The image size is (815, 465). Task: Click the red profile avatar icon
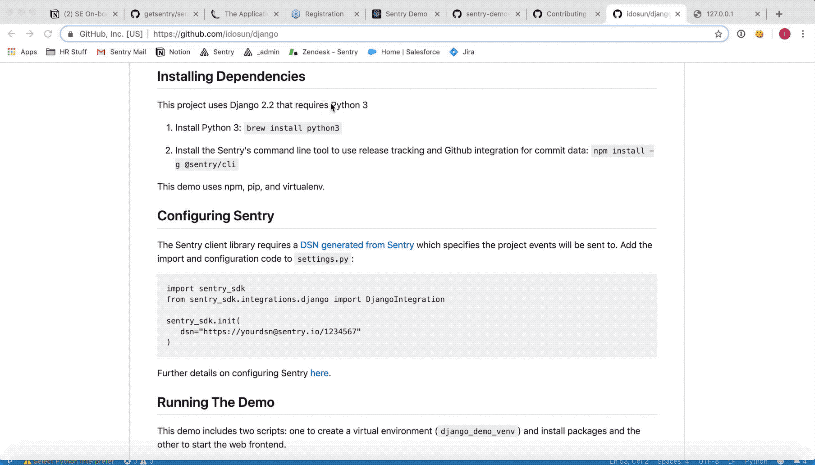click(784, 34)
